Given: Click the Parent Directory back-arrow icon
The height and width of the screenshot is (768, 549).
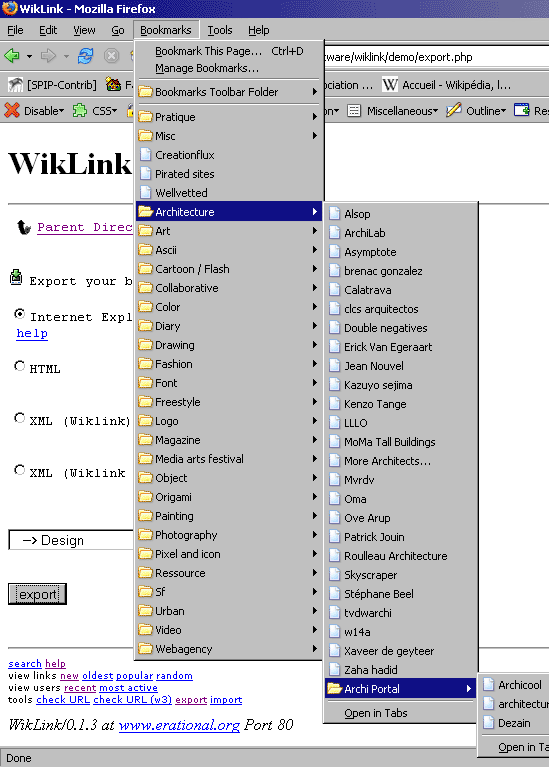Looking at the screenshot, I should tap(23, 227).
